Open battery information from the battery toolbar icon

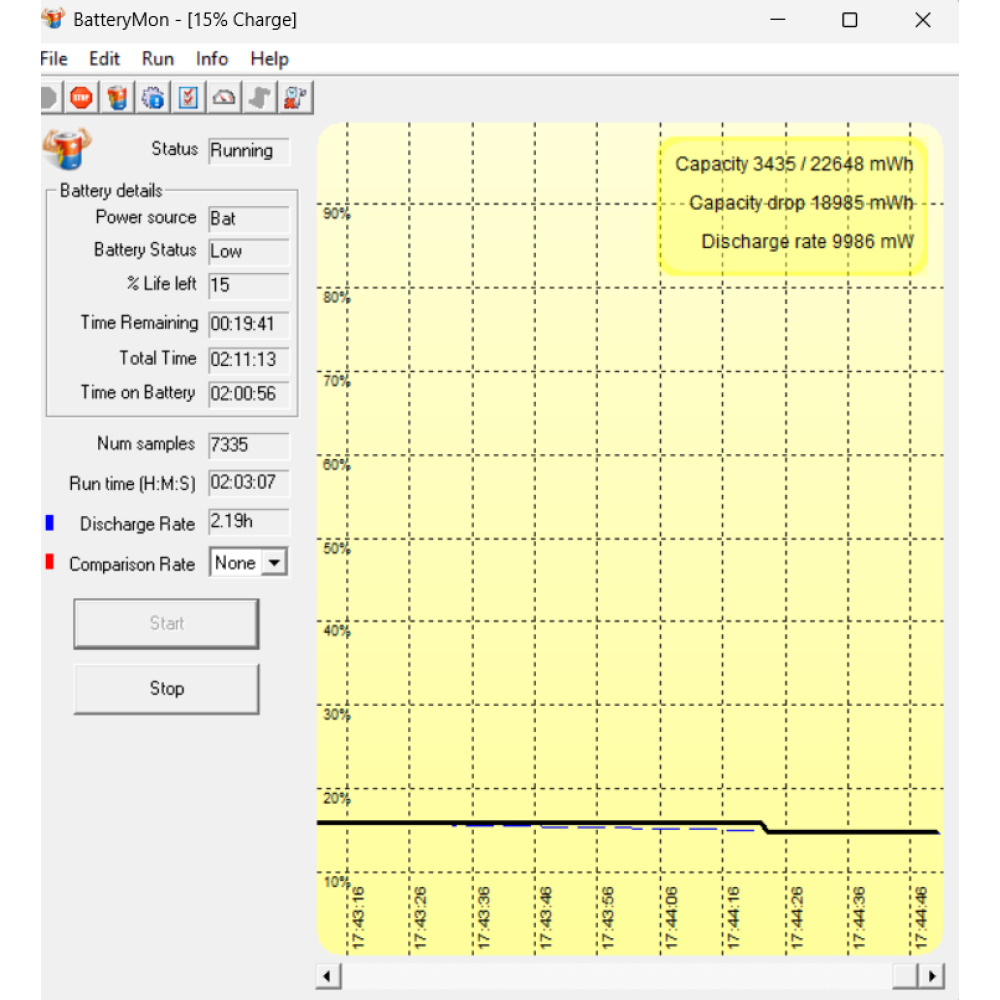(x=118, y=97)
